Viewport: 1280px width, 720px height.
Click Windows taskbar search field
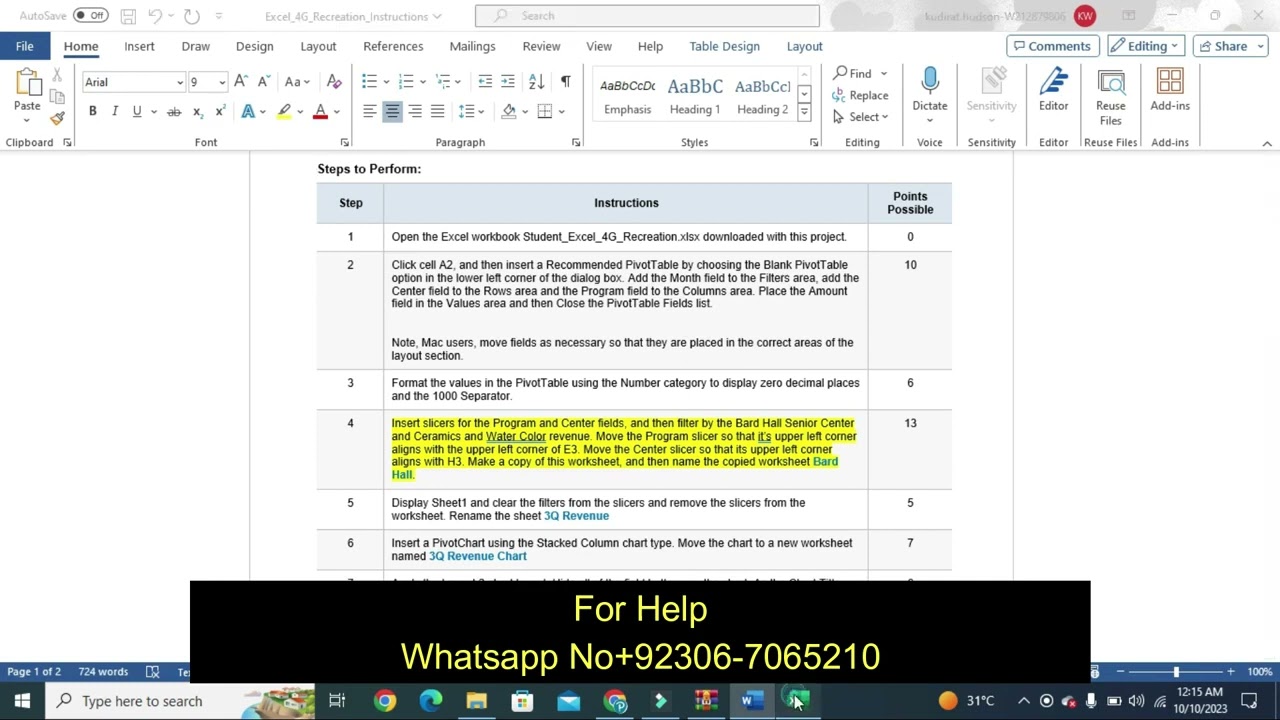[x=181, y=701]
